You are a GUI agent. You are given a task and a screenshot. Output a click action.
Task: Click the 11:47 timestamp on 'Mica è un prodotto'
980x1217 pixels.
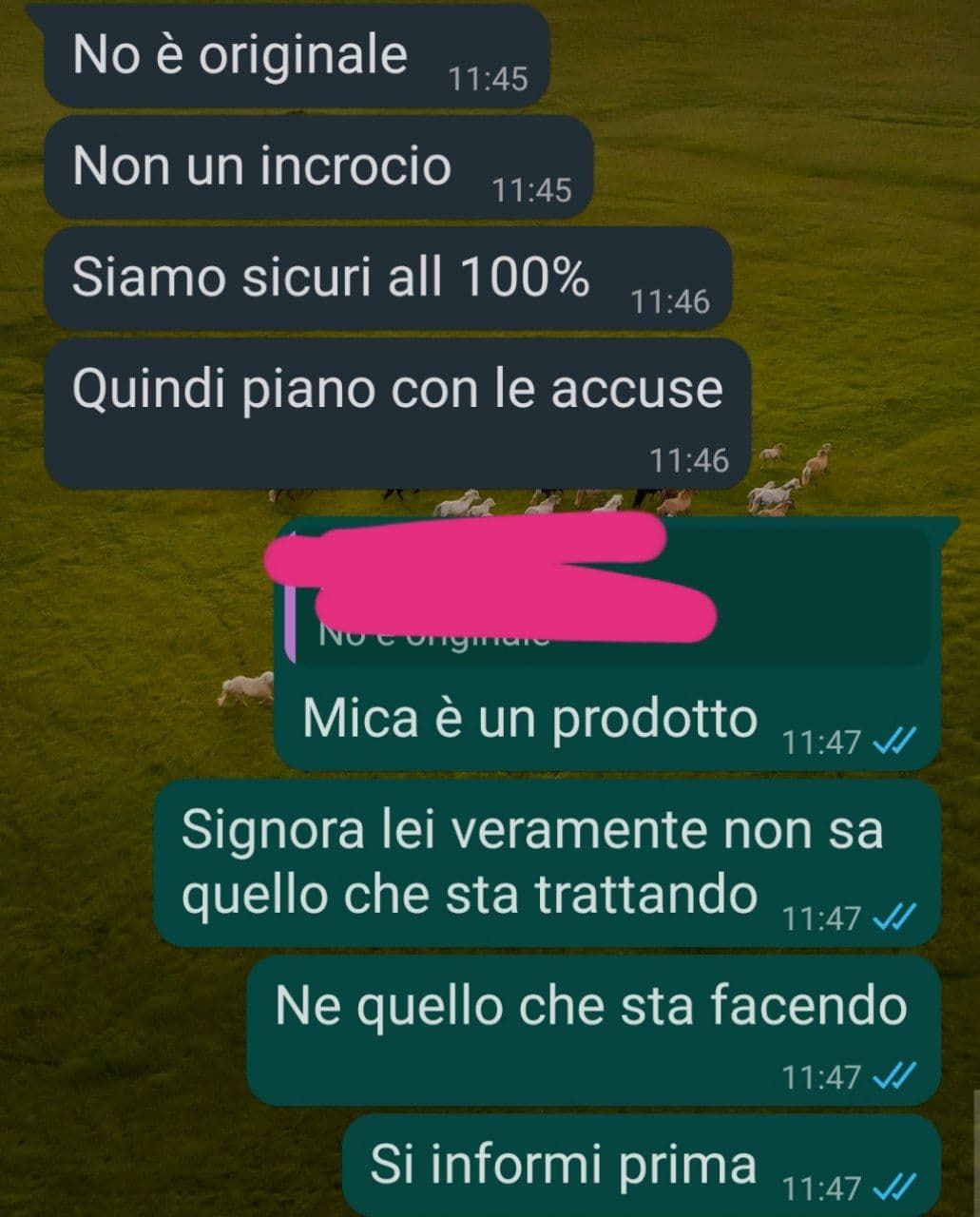[821, 742]
